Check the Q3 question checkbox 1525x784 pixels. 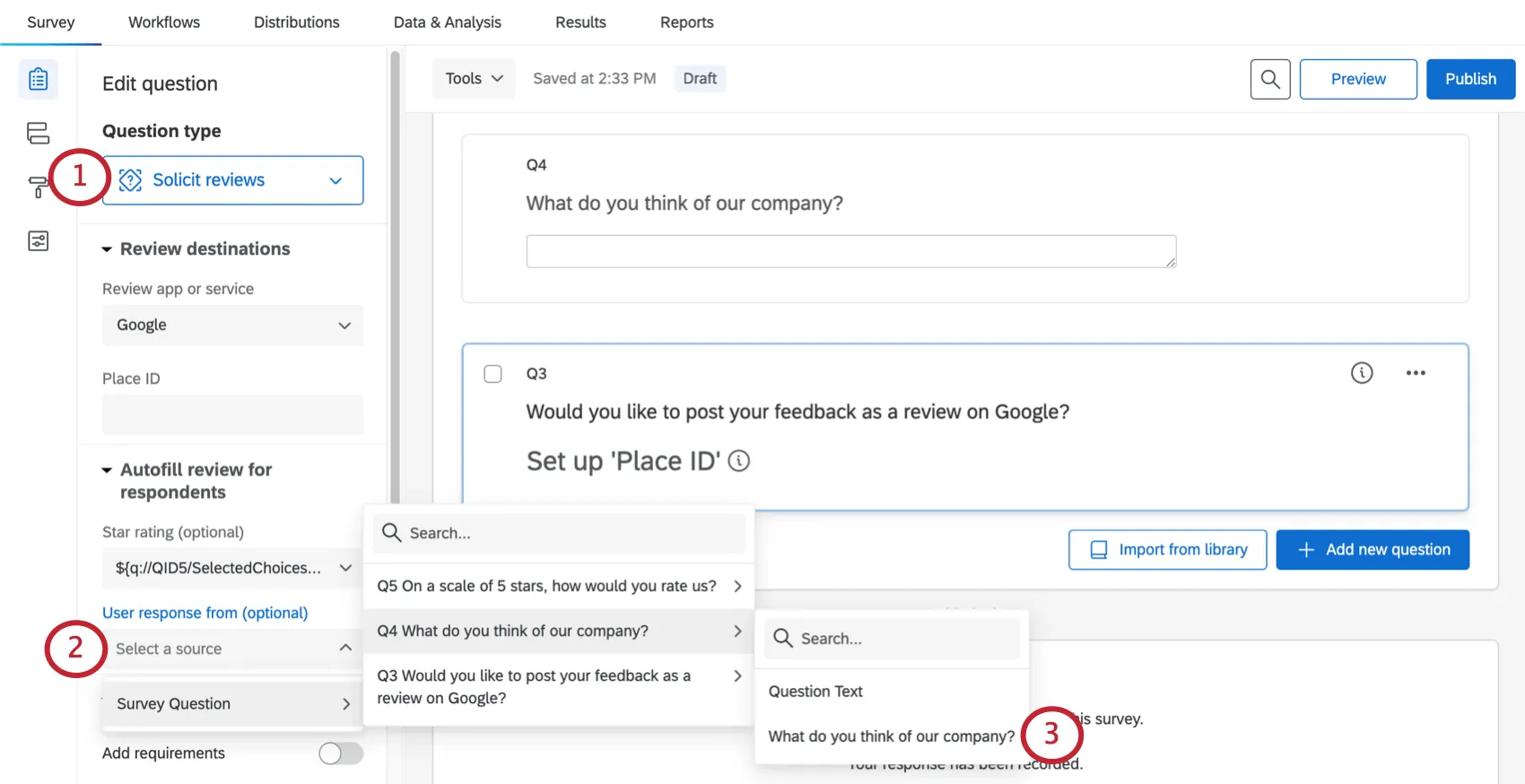click(x=492, y=374)
